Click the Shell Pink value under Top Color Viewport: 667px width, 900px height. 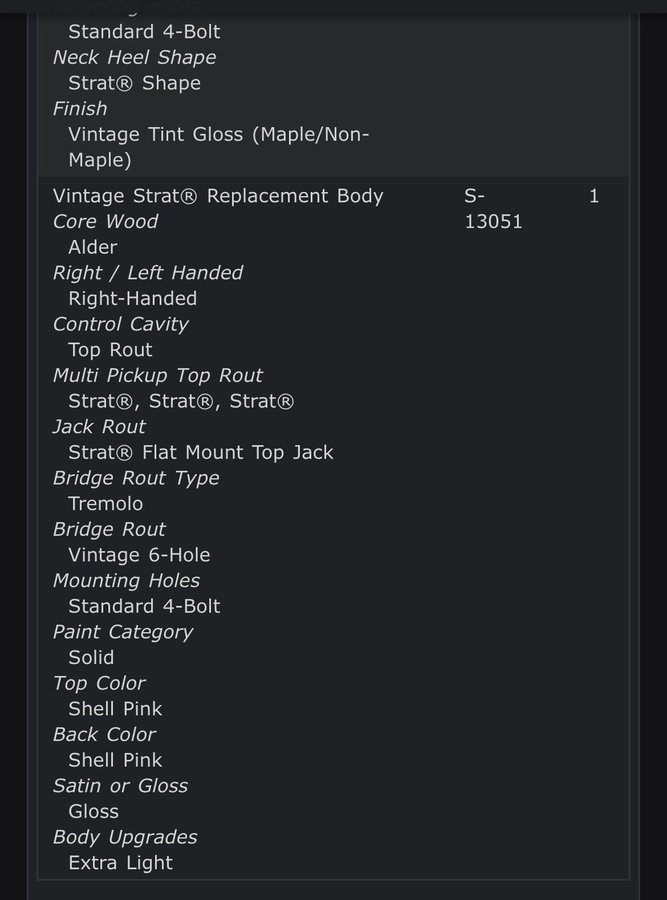tap(115, 709)
